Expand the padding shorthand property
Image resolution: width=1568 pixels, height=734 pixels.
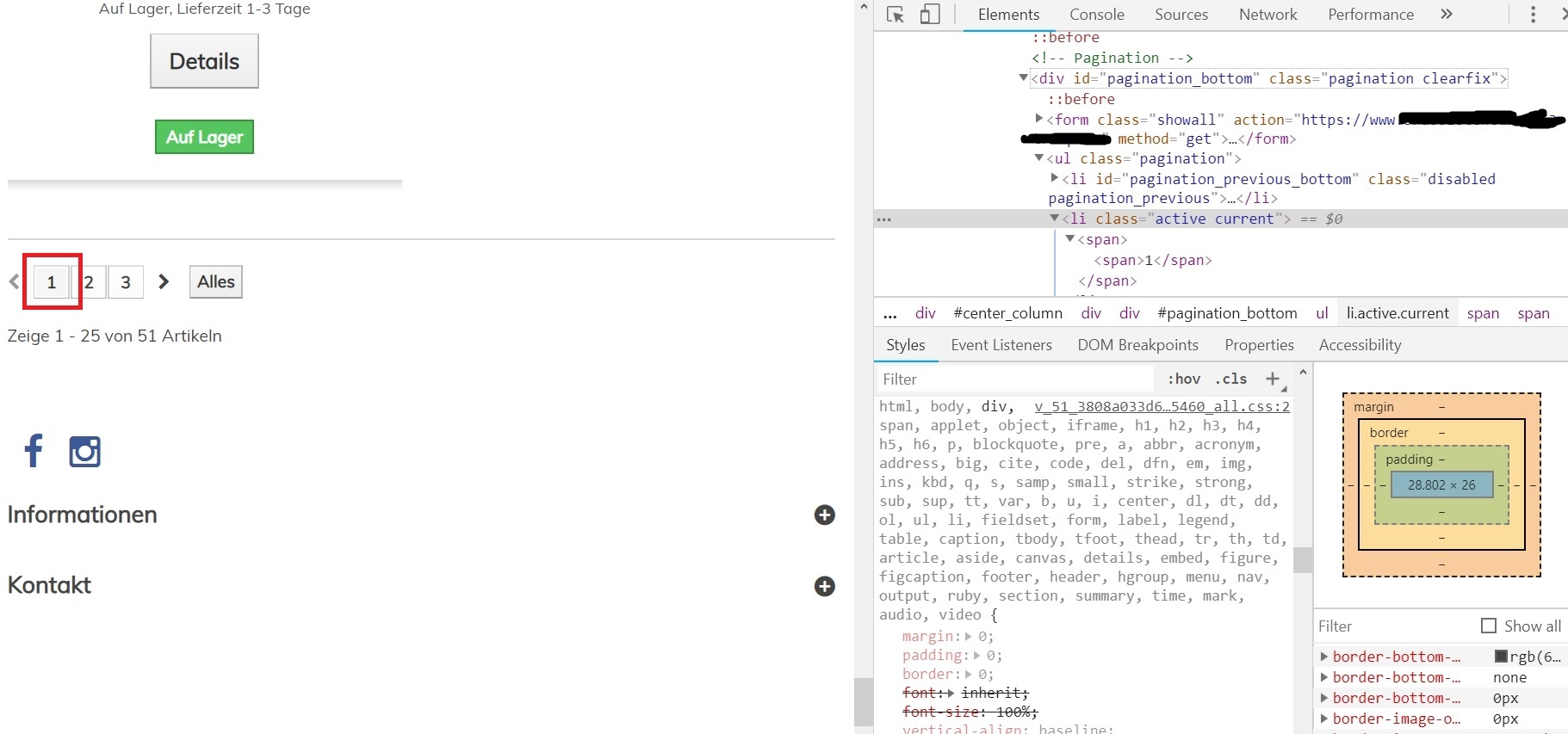click(x=977, y=655)
